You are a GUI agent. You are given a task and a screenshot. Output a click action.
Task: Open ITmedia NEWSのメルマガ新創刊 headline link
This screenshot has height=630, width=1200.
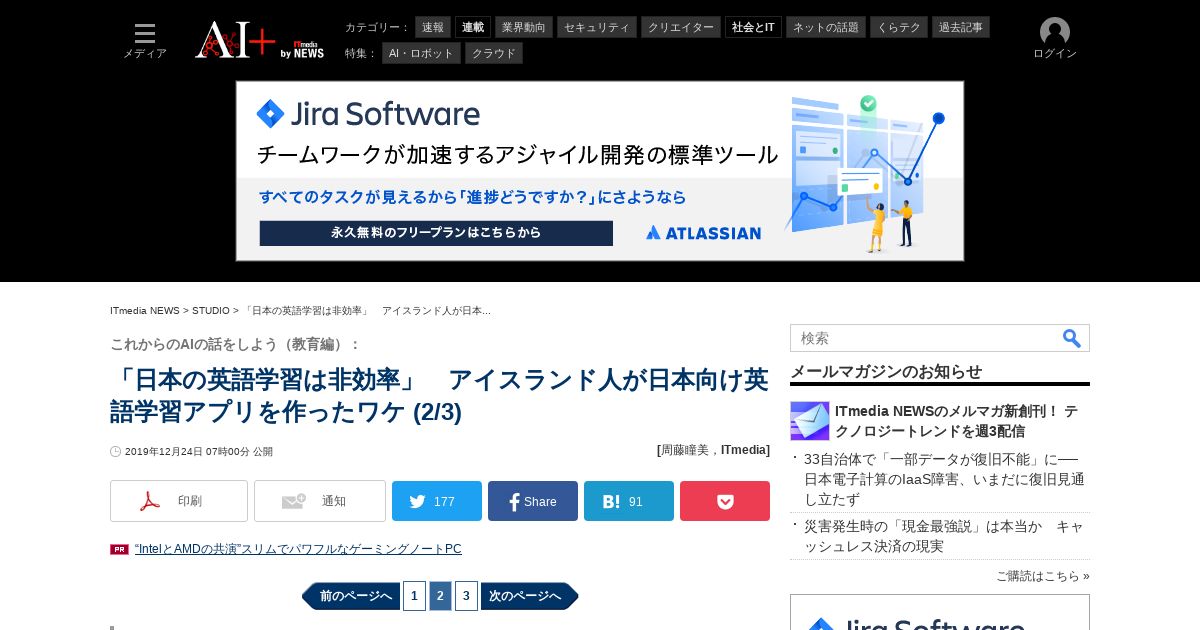tap(956, 421)
